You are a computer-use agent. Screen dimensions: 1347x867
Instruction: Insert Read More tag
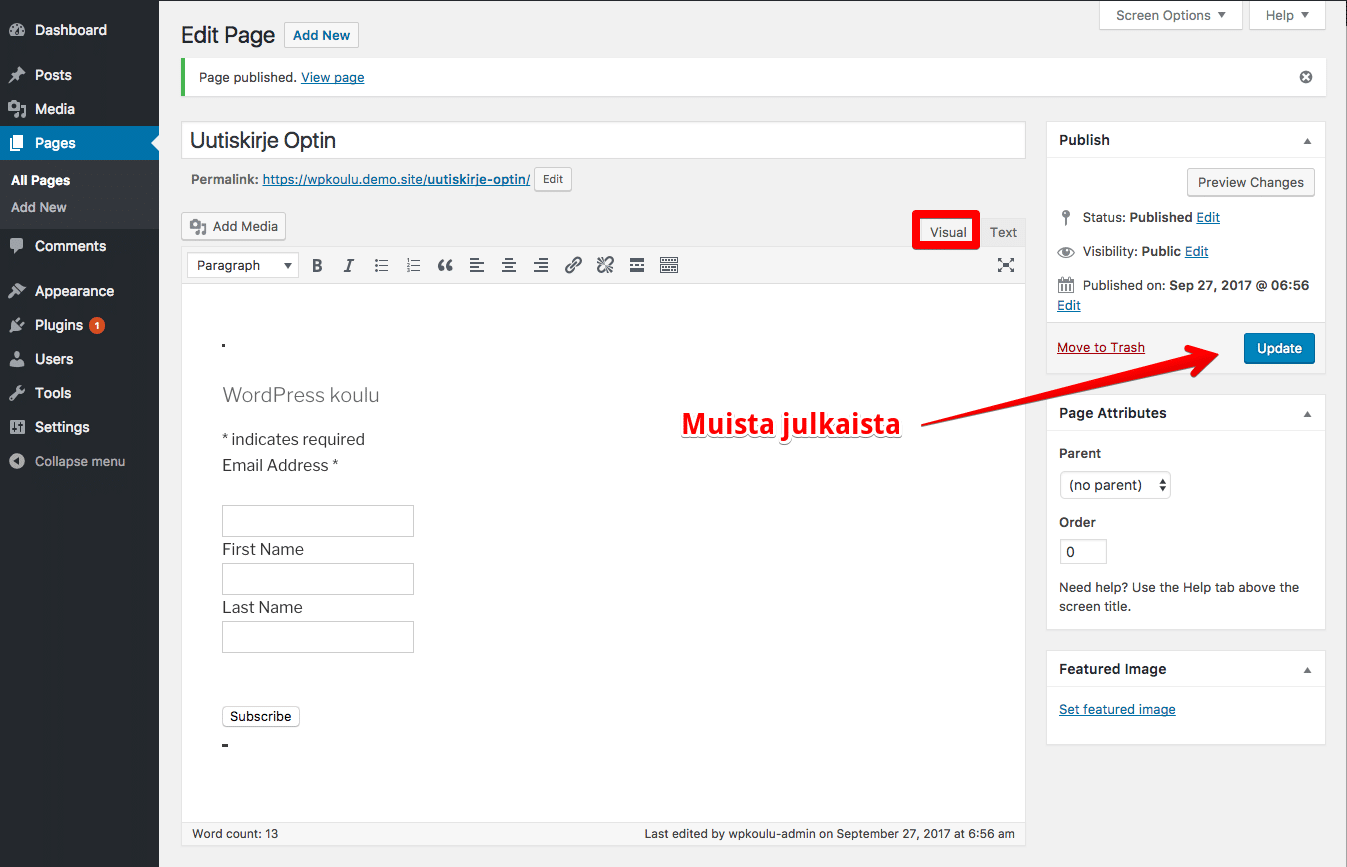(x=637, y=265)
